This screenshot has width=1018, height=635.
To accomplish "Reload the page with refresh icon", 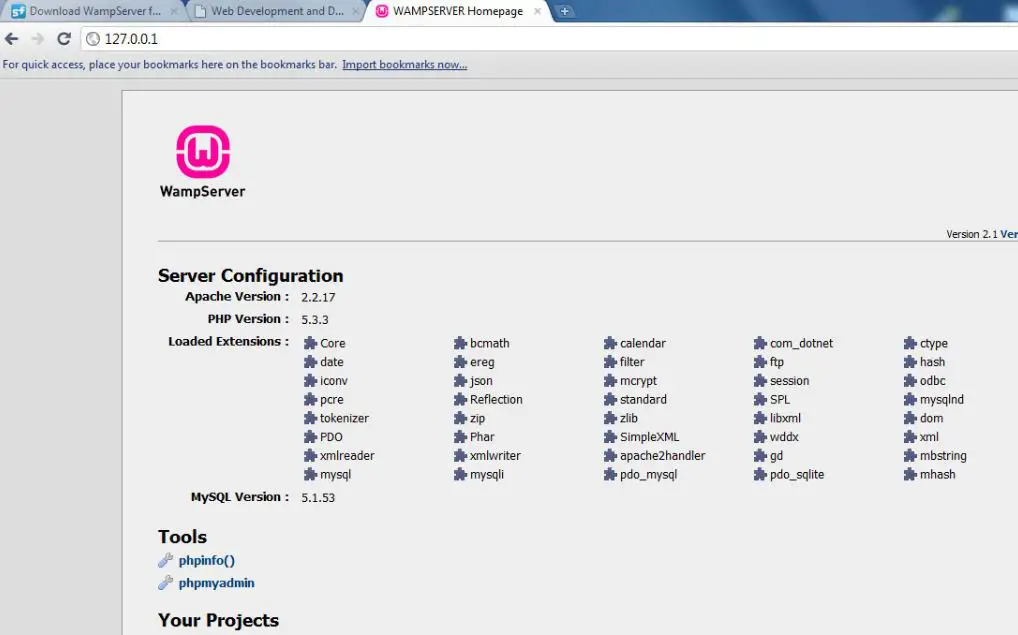I will click(x=64, y=39).
